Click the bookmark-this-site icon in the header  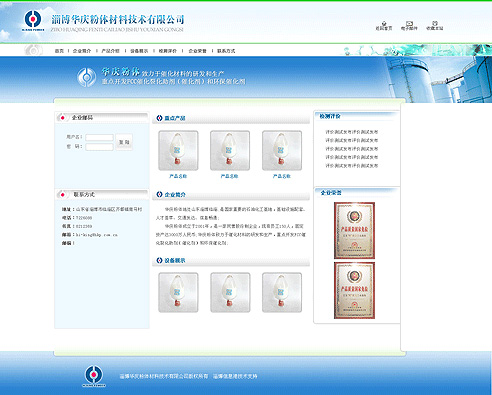pos(434,23)
